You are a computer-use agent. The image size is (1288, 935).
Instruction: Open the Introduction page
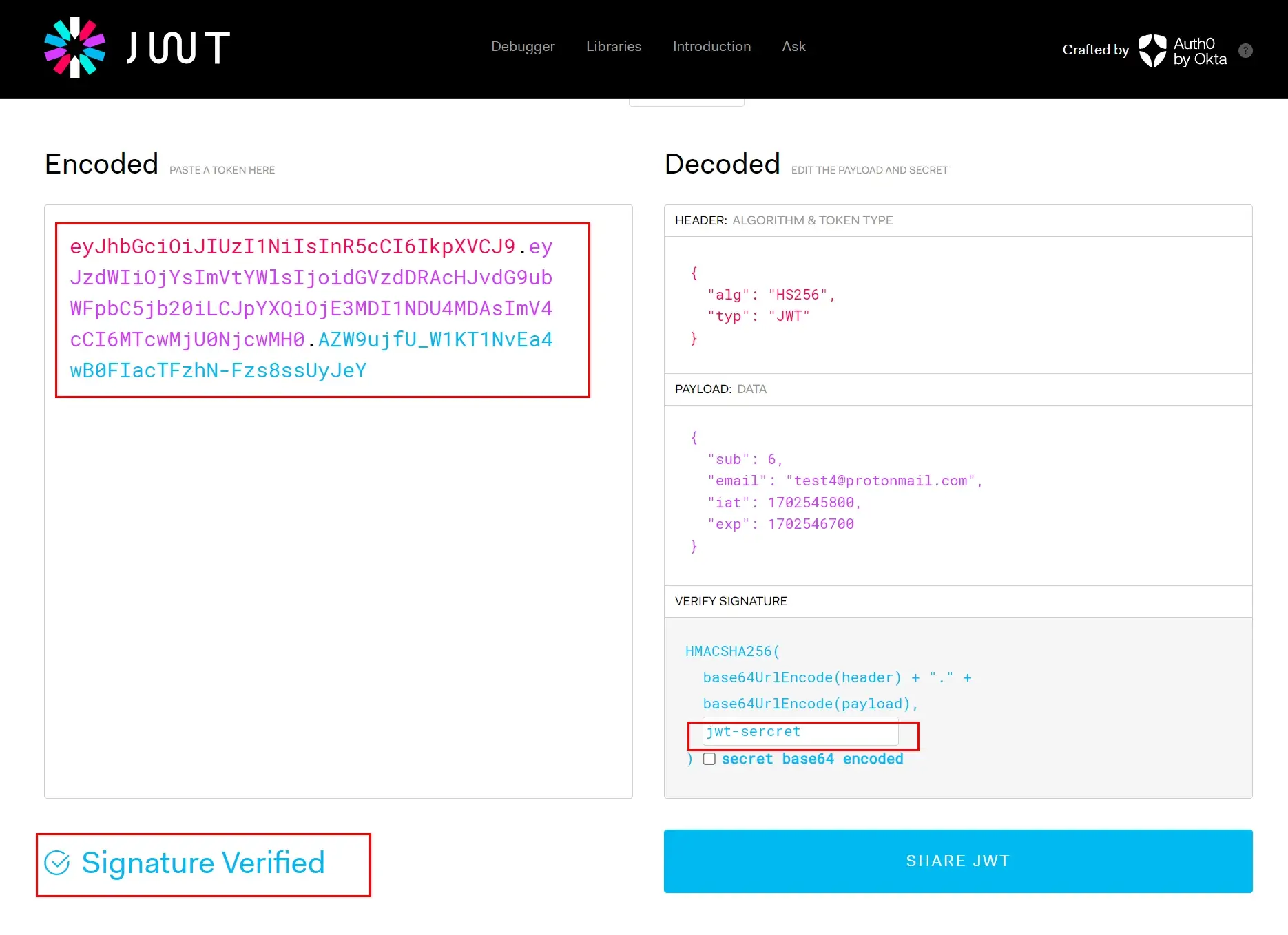[x=711, y=46]
